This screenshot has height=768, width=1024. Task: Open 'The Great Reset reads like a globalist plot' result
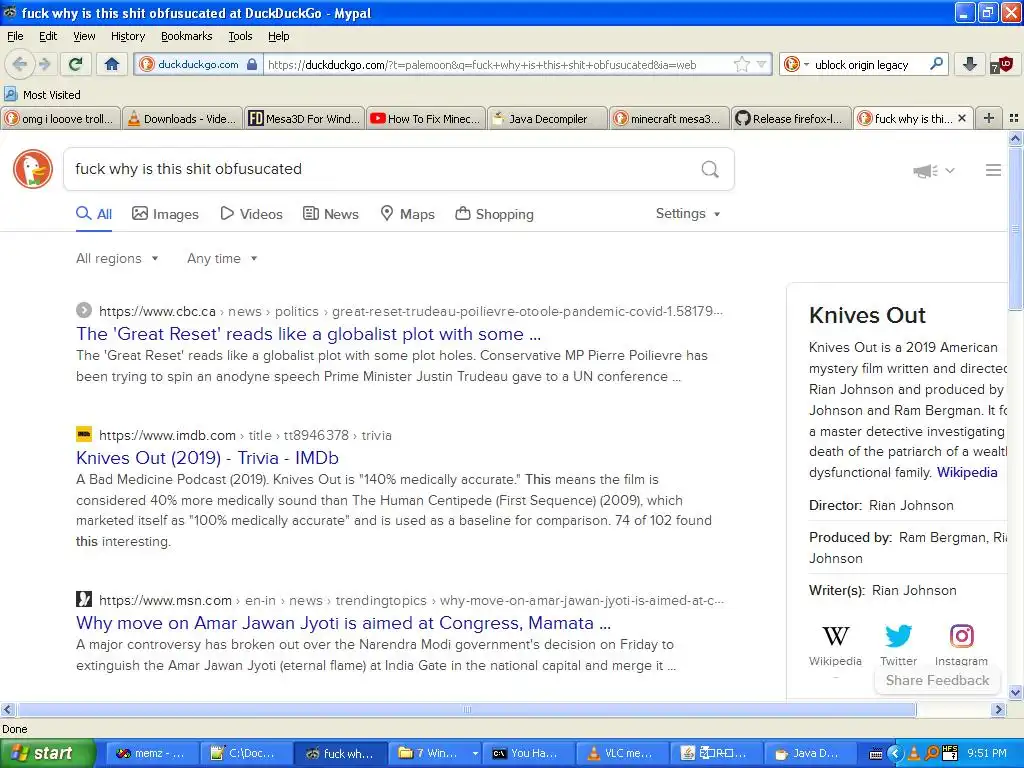click(x=308, y=334)
